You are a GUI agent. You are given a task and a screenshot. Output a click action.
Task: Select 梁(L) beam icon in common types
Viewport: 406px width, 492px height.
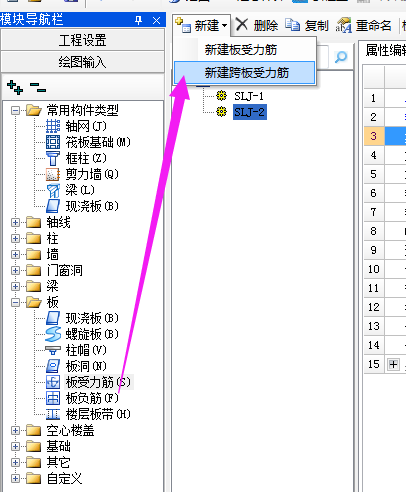(x=53, y=190)
